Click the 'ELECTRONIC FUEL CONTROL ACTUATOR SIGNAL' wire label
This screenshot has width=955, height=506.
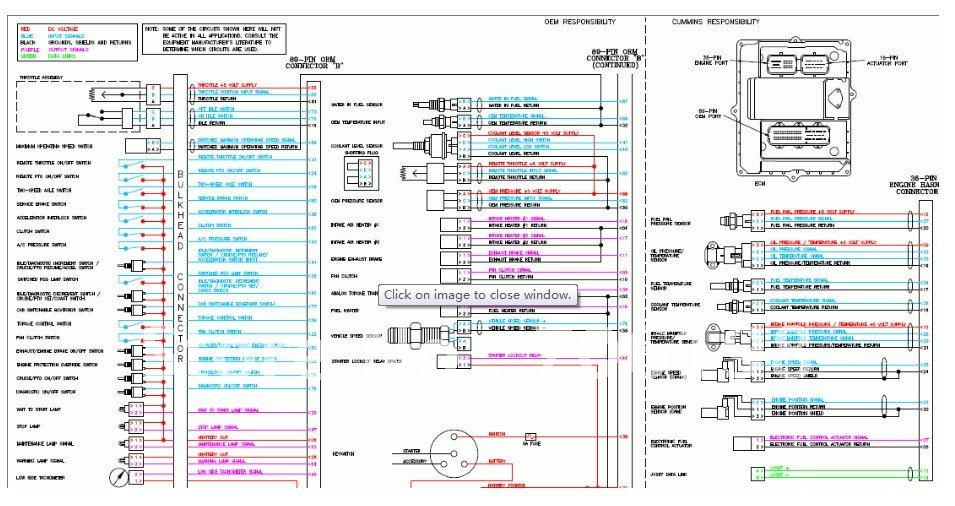tap(820, 437)
